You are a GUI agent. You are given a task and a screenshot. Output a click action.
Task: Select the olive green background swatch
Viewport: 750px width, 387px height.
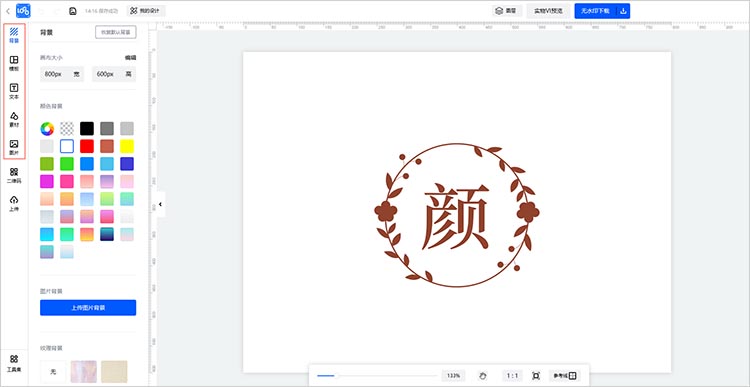click(x=47, y=164)
